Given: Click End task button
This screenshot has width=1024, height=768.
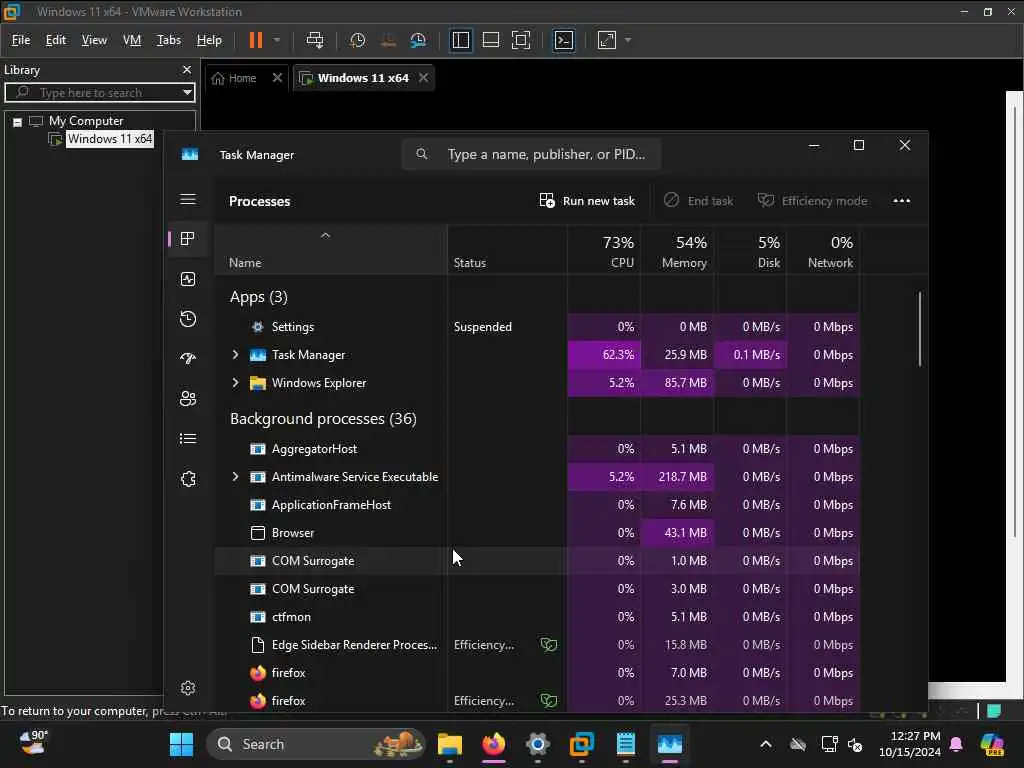Looking at the screenshot, I should [698, 201].
